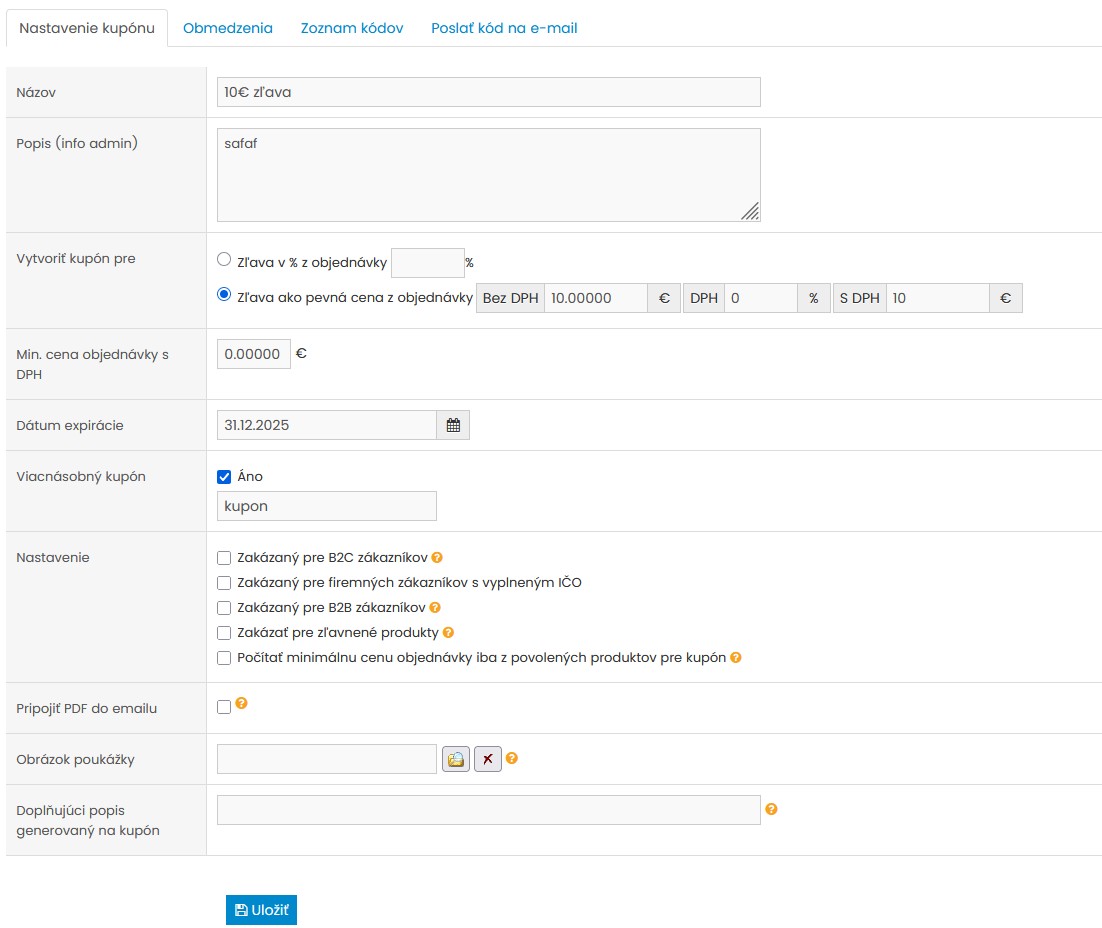This screenshot has height=928, width=1102.
Task: Select Zľava ako pevná cena radio option
Action: tap(224, 295)
